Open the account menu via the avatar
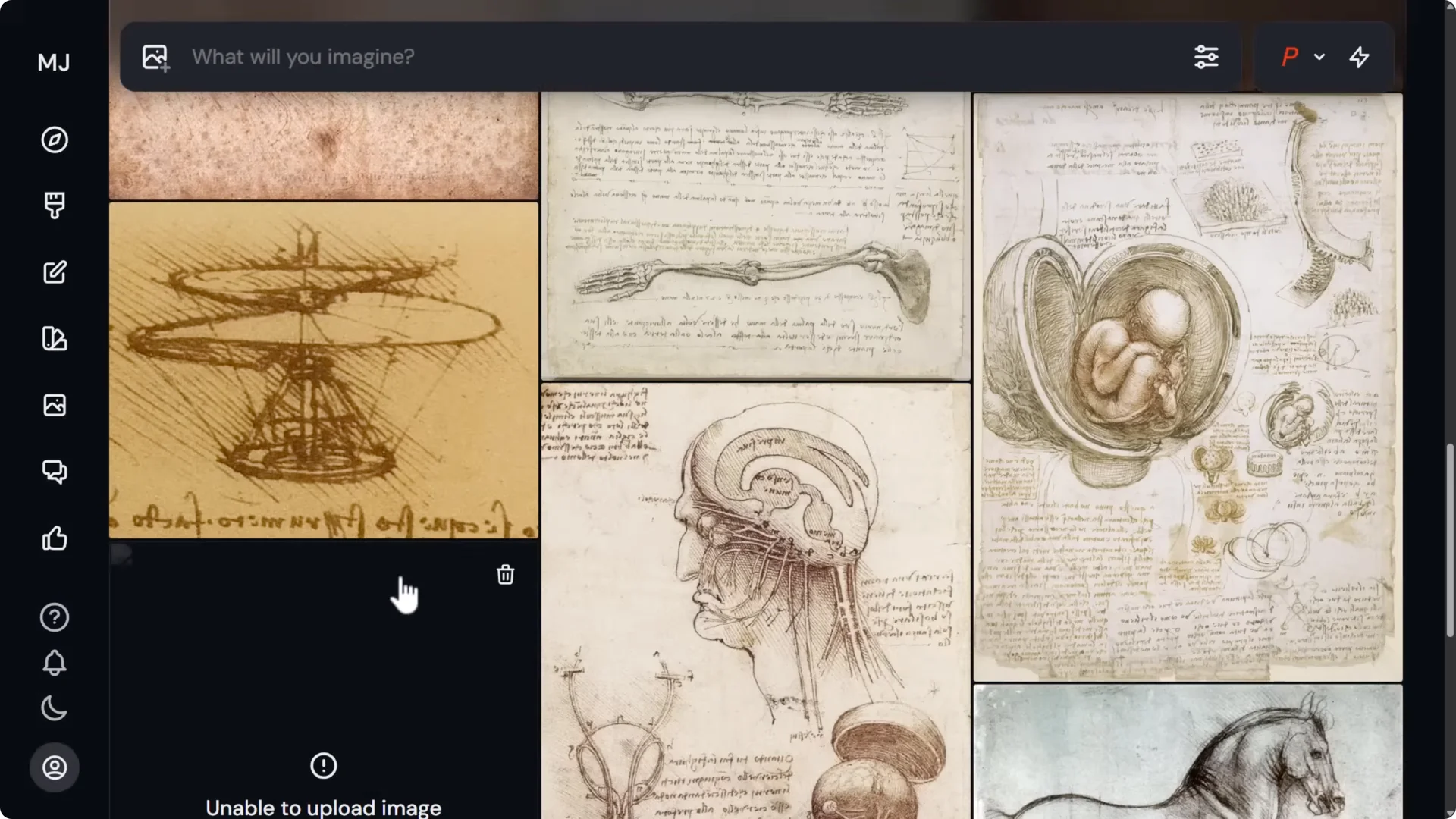The height and width of the screenshot is (819, 1456). 54,767
